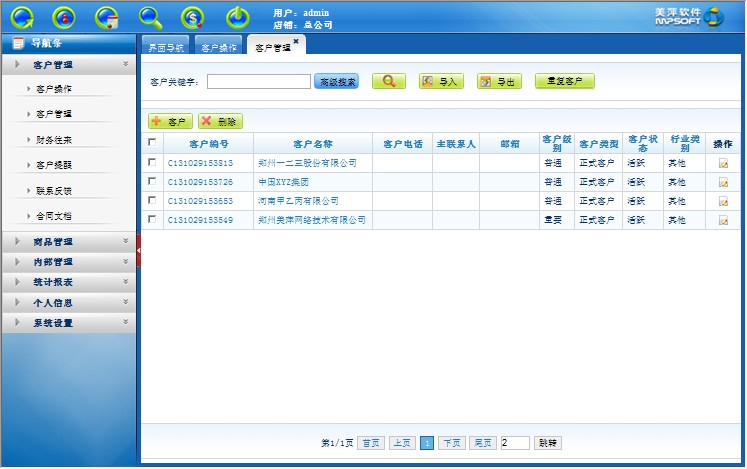Click the green power logout icon
Viewport: 747px width, 469px height.
click(236, 16)
